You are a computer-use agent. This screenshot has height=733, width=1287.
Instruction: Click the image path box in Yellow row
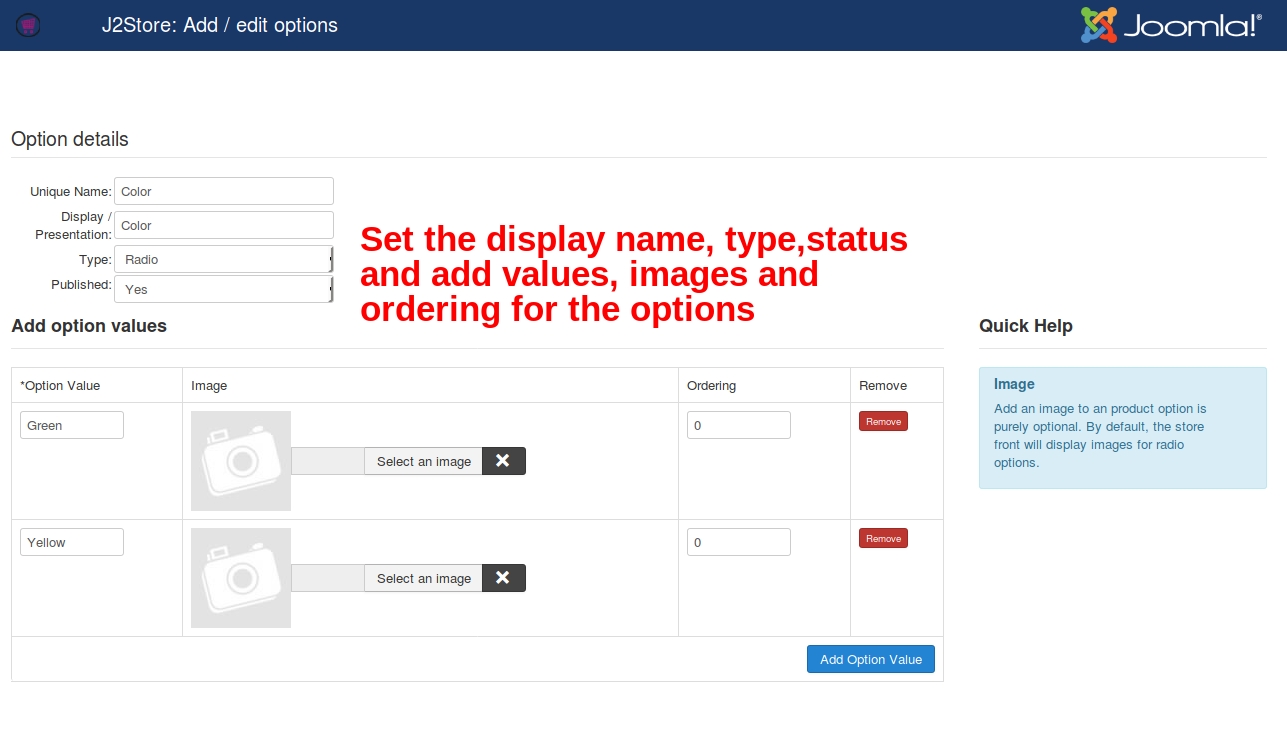[x=328, y=578]
